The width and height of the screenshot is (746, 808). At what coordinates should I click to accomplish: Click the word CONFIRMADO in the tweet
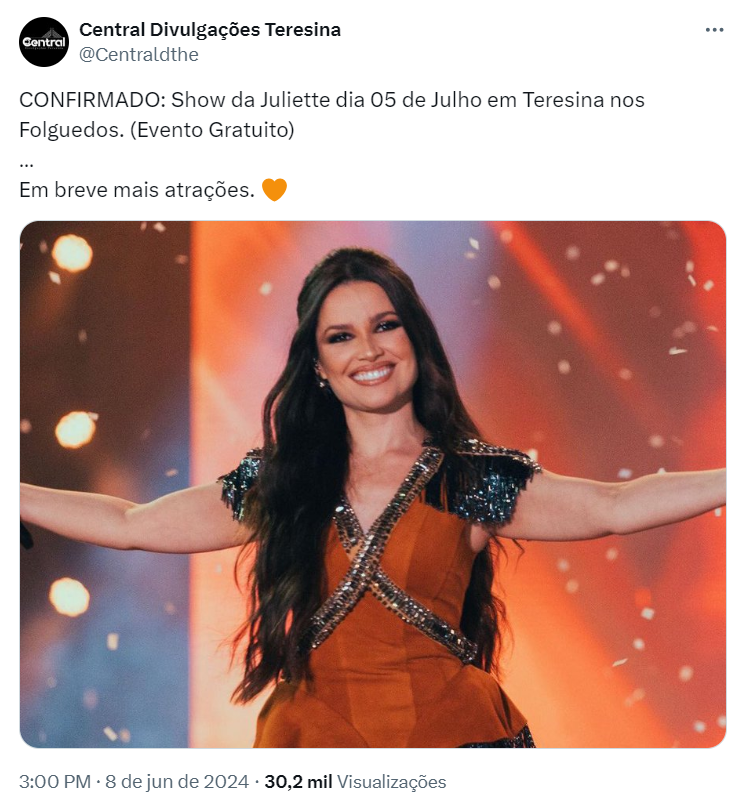93,100
